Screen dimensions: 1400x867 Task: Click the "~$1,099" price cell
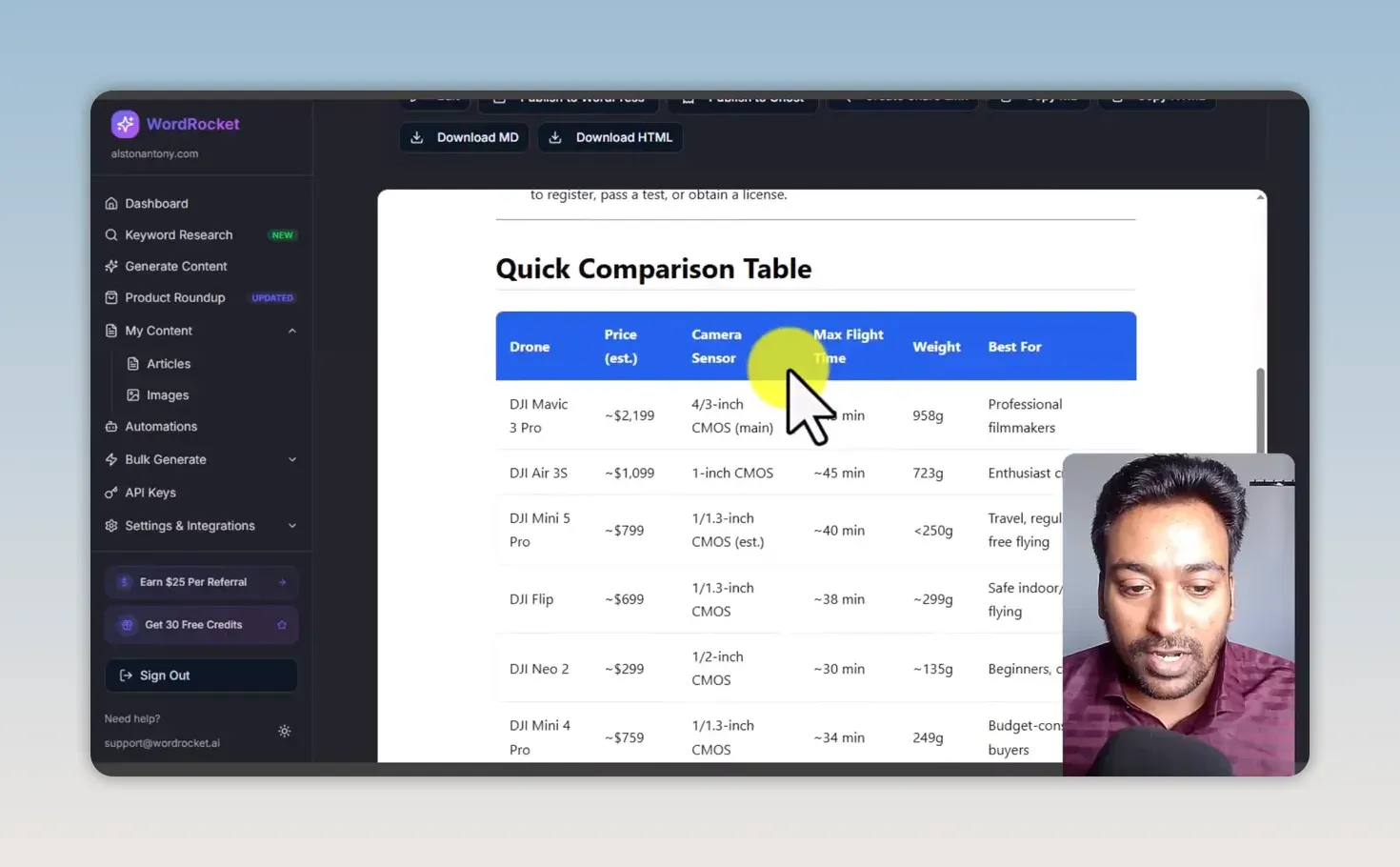click(630, 473)
